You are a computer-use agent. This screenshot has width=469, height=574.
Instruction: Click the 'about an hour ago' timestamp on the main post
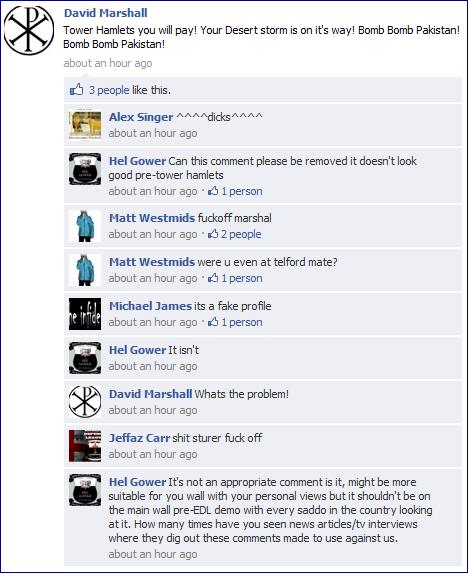(x=108, y=63)
